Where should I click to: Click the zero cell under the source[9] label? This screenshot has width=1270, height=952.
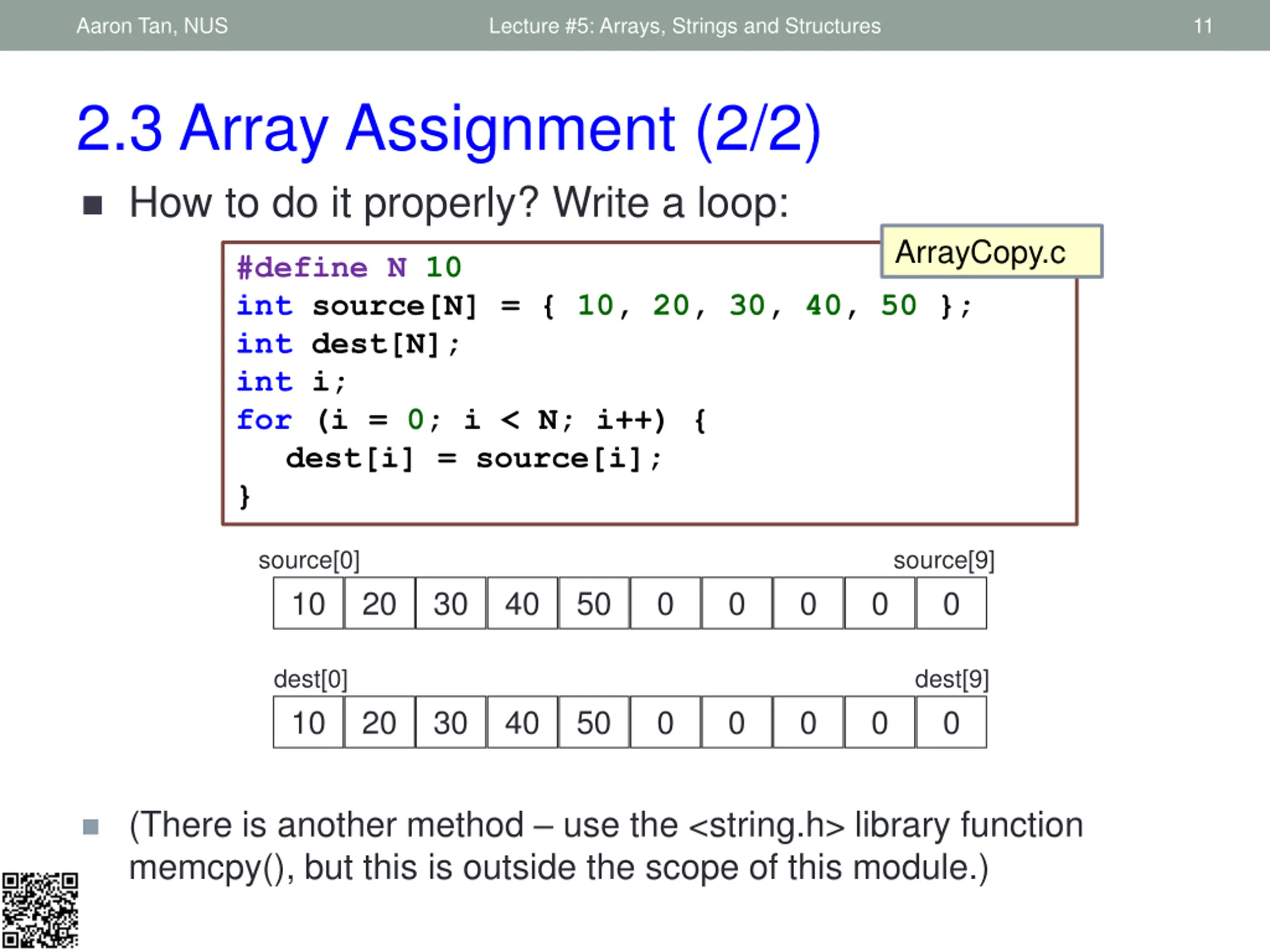point(952,603)
